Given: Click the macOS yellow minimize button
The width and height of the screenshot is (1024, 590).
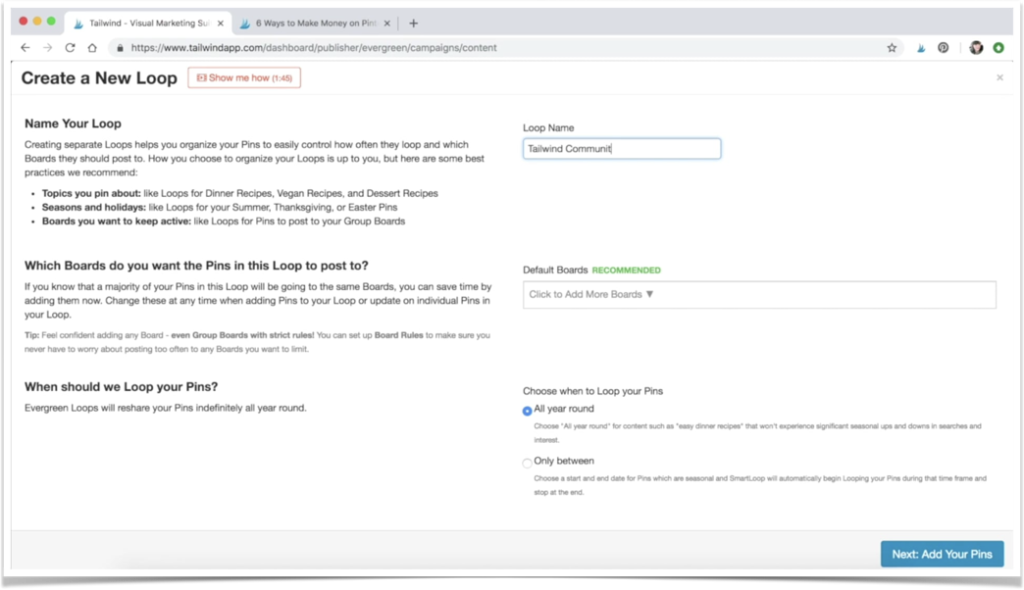Looking at the screenshot, I should 37,21.
